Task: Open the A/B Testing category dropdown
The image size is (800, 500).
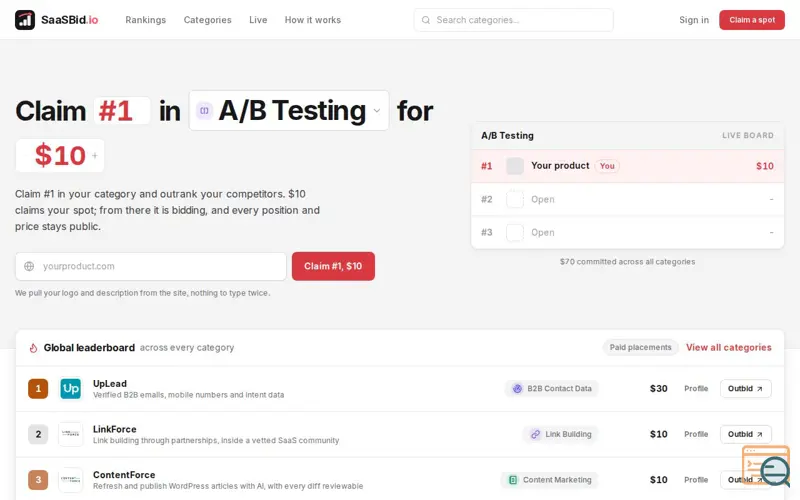Action: pos(289,110)
